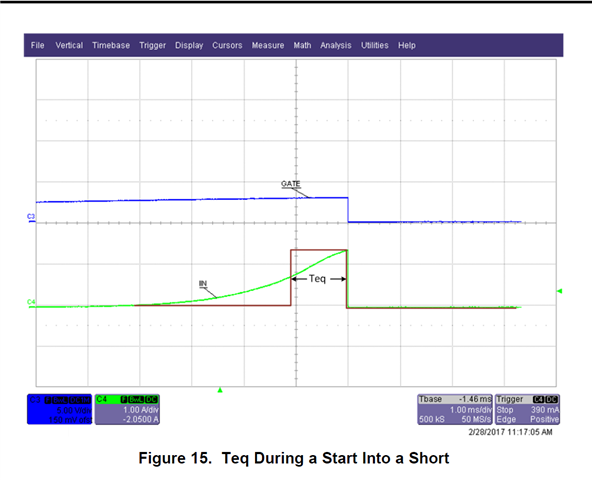Click the 500 kS memory value
Image resolution: width=592 pixels, height=480 pixels.
(x=432, y=419)
